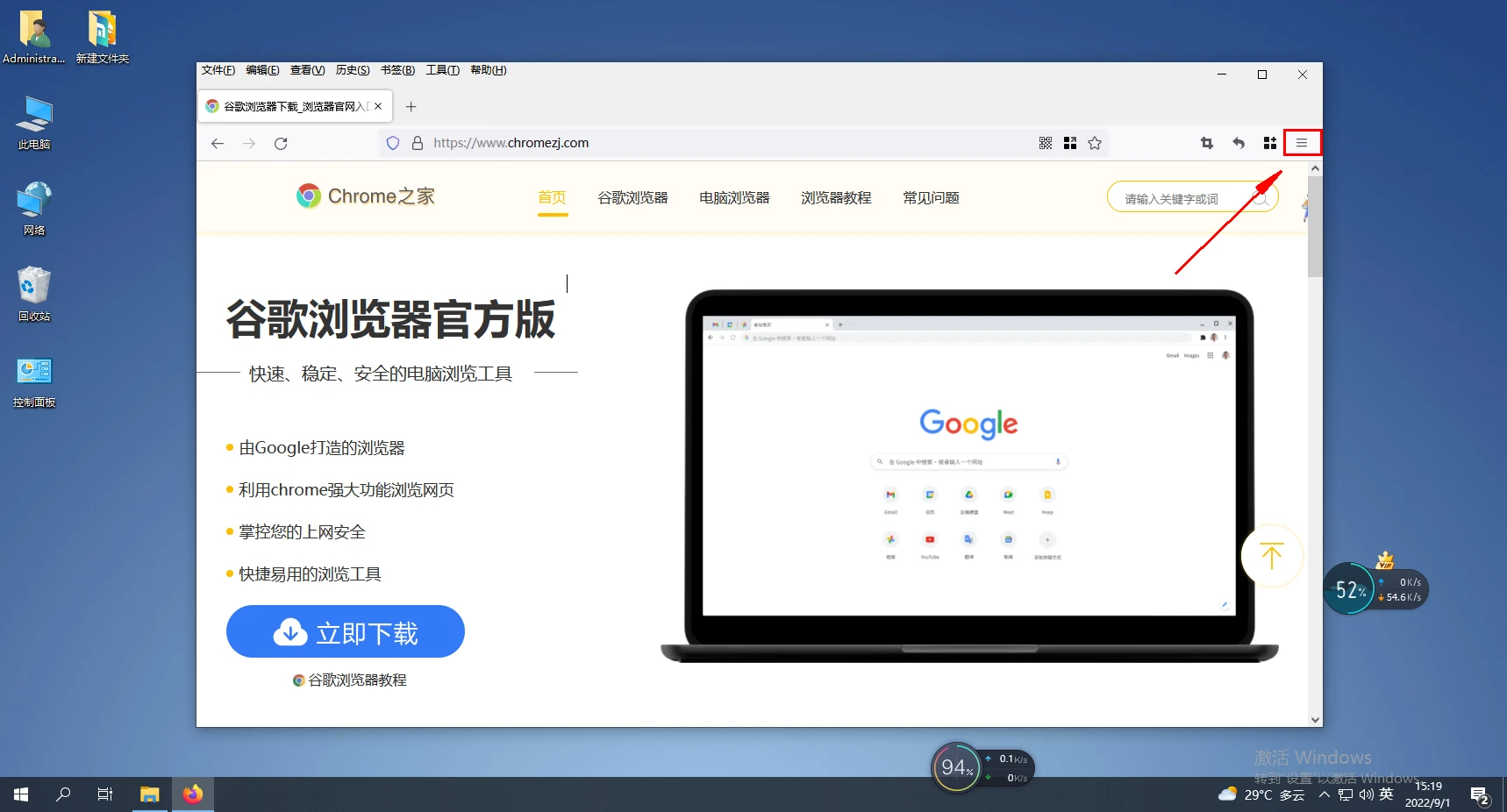Open 帮助(H) menu
Image resolution: width=1507 pixels, height=812 pixels.
(489, 70)
